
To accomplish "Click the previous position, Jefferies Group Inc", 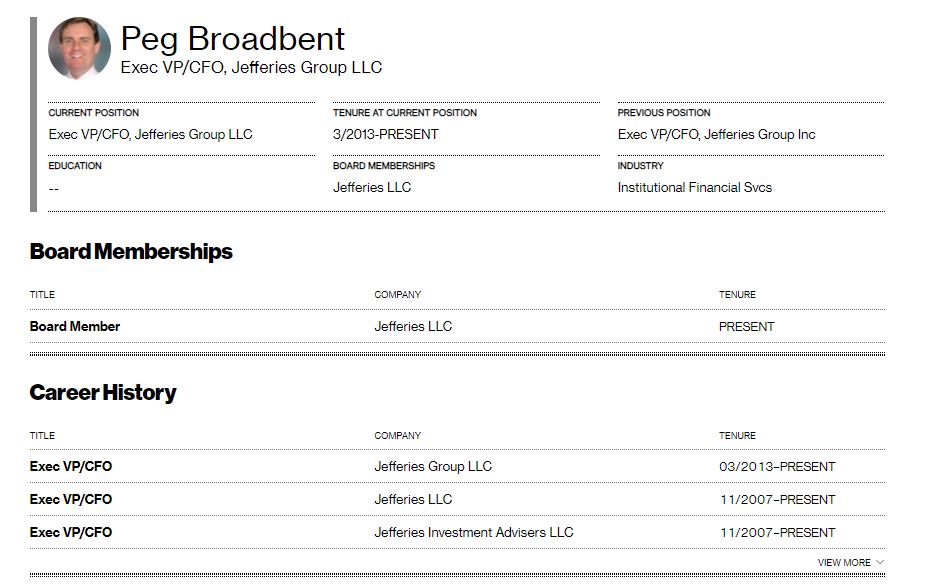I will click(716, 134).
